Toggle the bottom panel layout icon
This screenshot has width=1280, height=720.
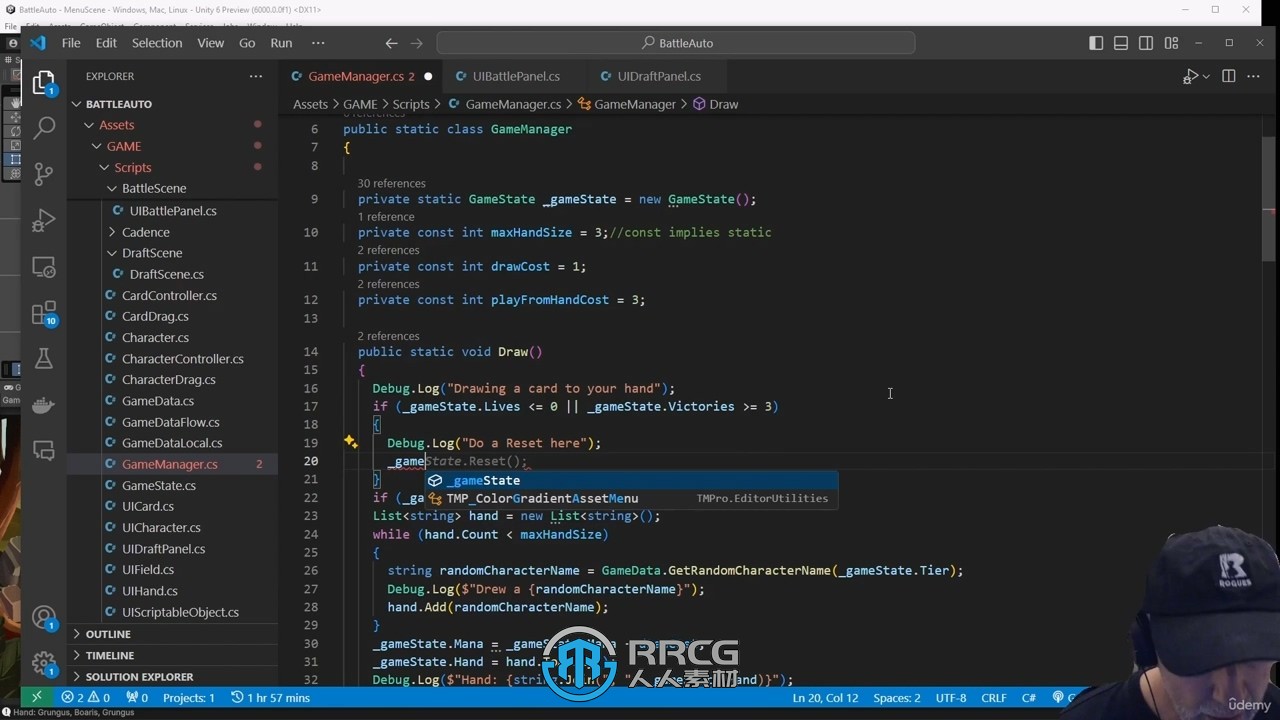[x=1121, y=43]
